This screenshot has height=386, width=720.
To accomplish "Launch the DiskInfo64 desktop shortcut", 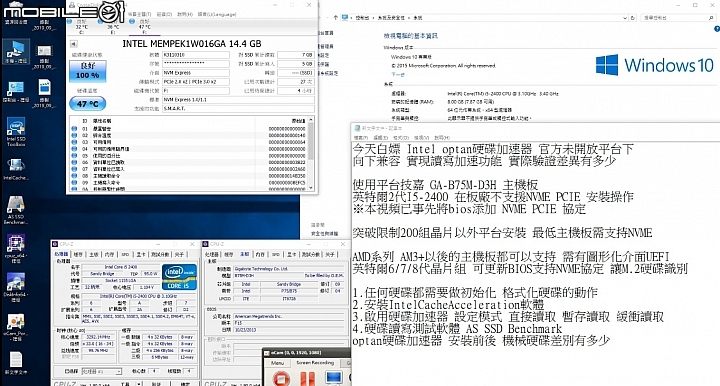I will click(16, 287).
